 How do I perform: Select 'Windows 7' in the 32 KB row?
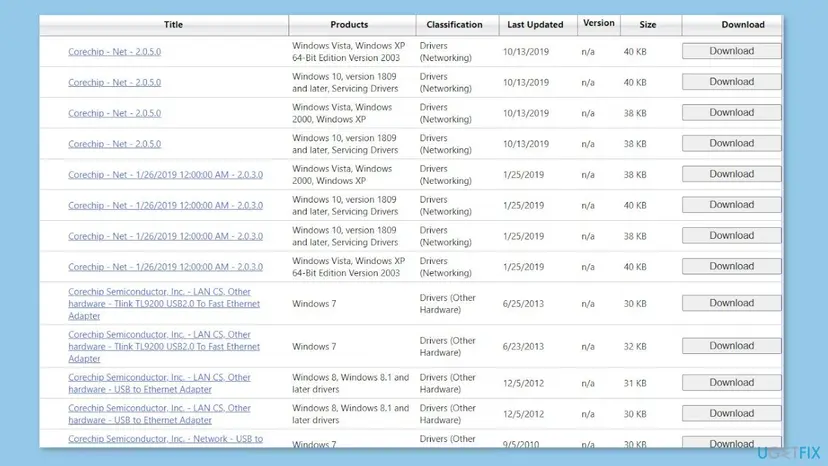[314, 347]
